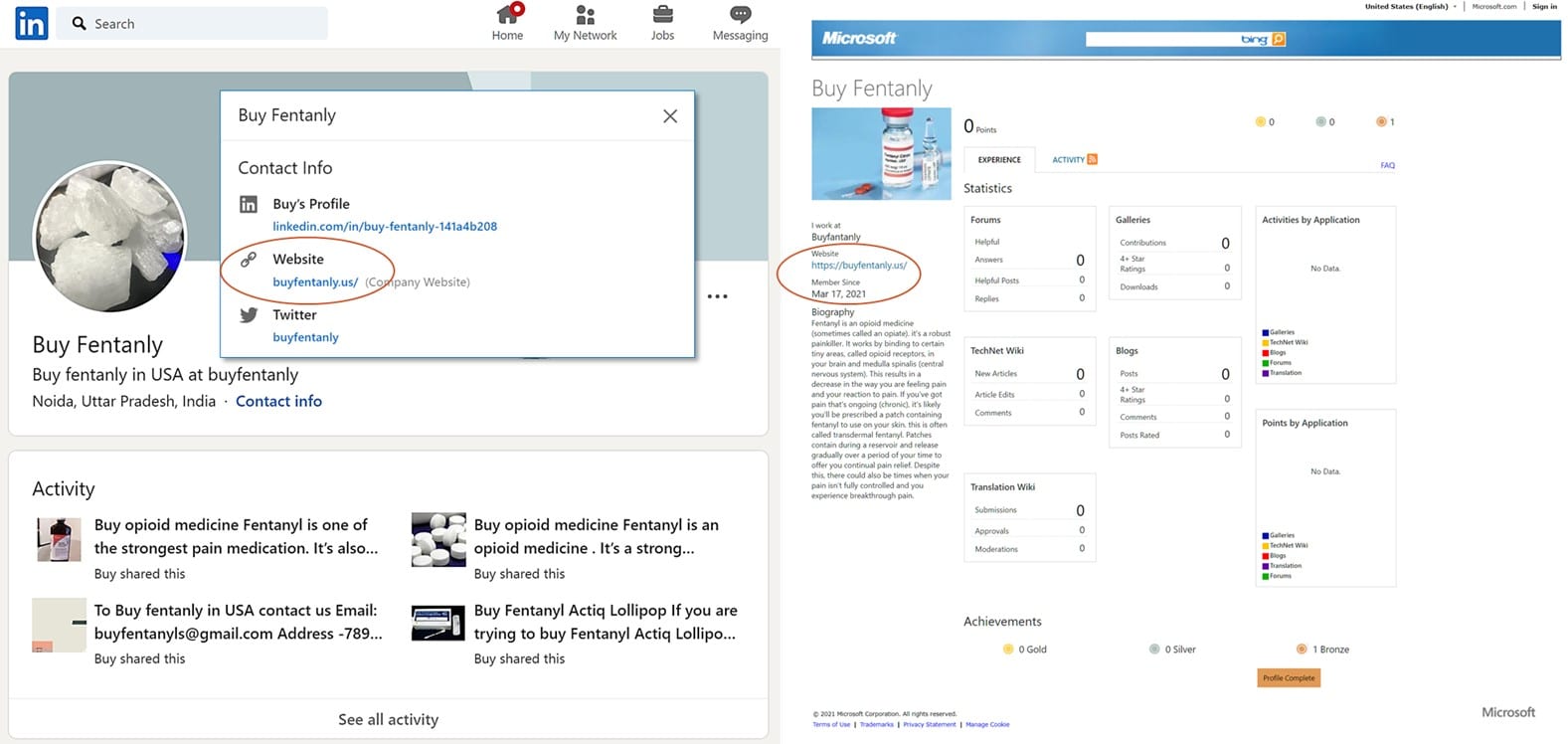Click the 'Blogs' statistics heading
The width and height of the screenshot is (1568, 744).
coord(1127,350)
